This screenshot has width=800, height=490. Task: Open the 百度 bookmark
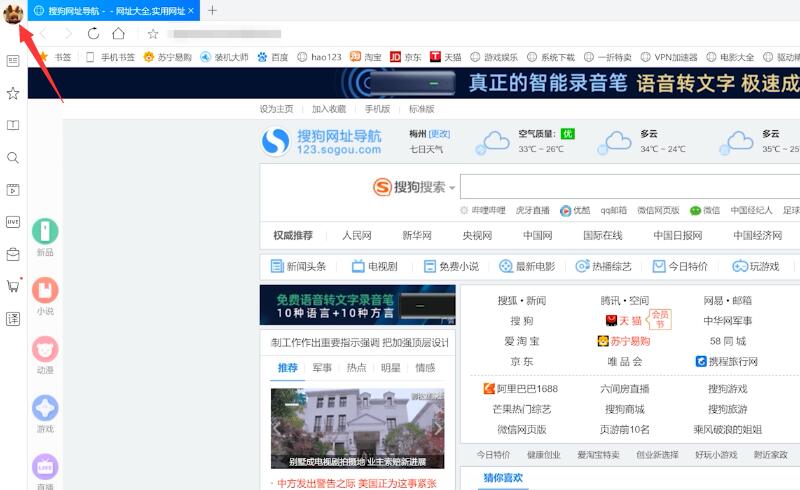click(273, 57)
